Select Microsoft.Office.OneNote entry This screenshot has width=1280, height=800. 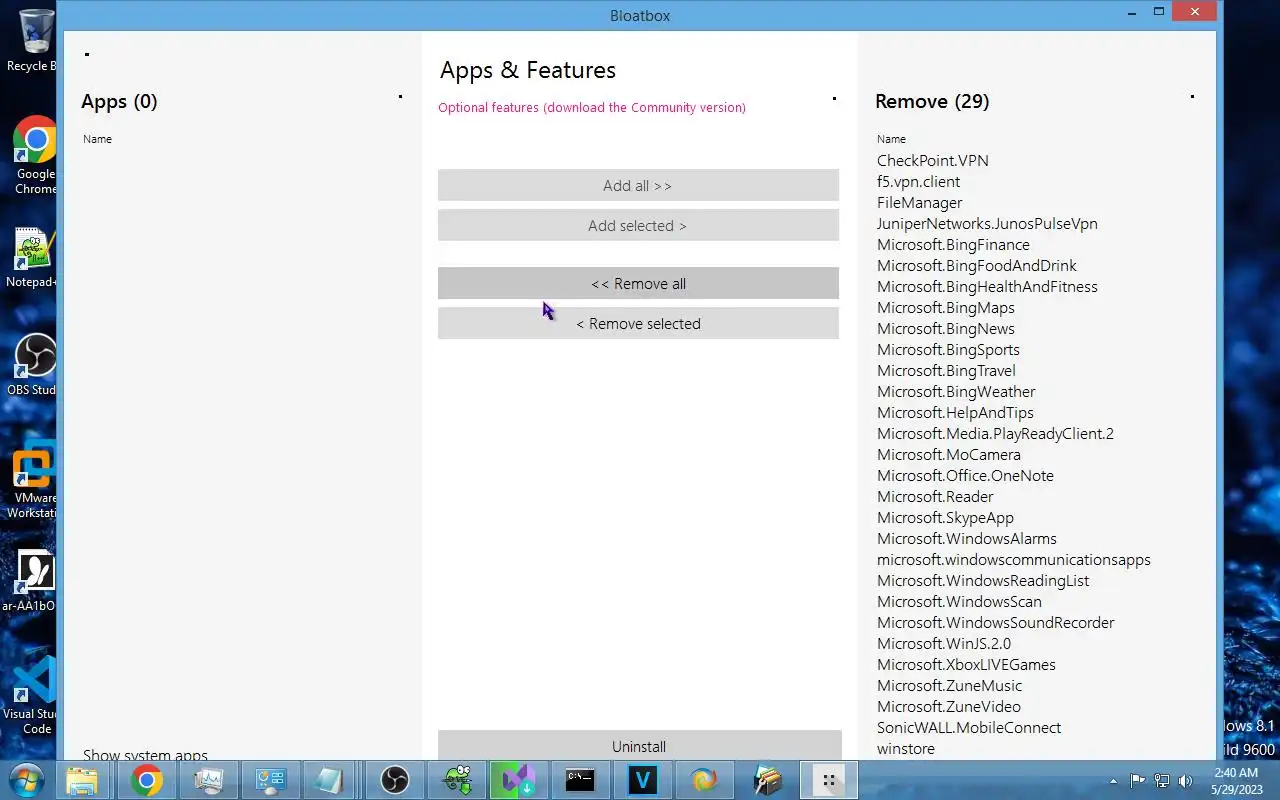point(965,475)
